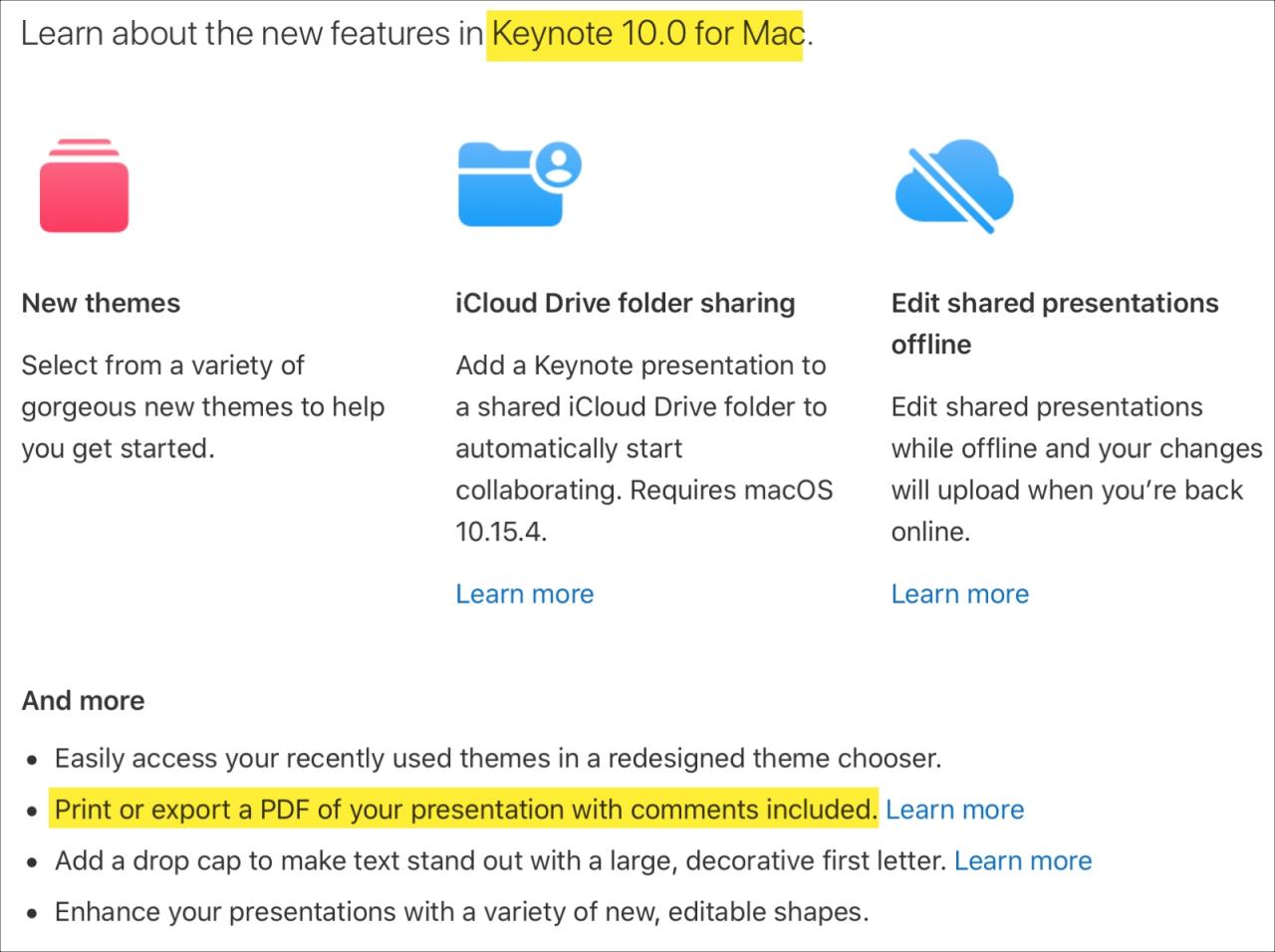Click highlighted Keynote 10.0 for Mac text
1275x952 pixels.
(648, 34)
